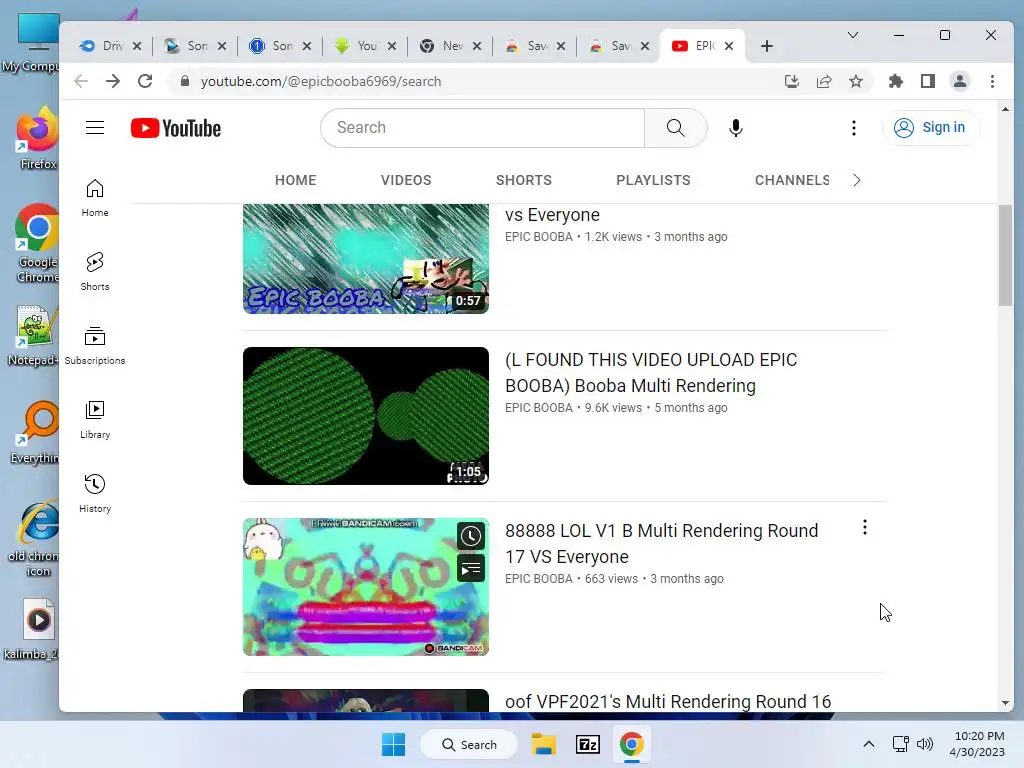Show hidden system tray icons

869,744
